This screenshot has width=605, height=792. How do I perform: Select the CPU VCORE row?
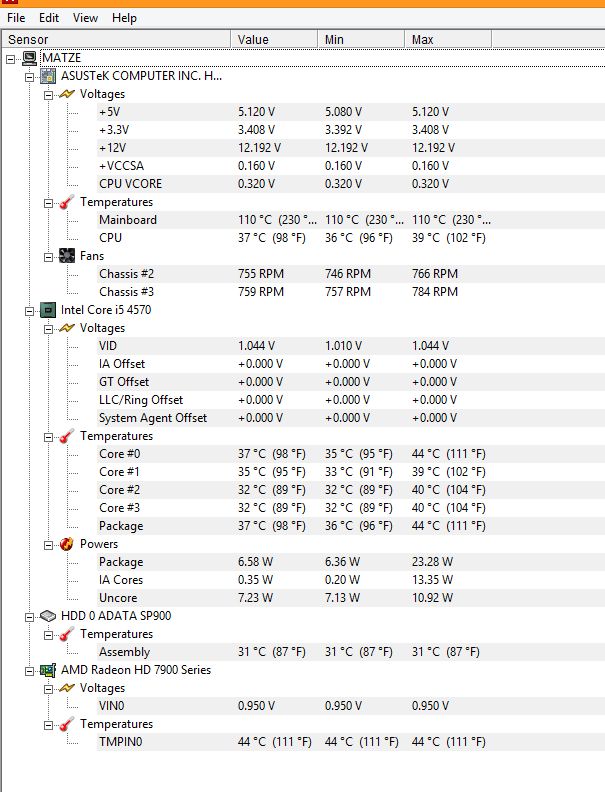[x=351, y=184]
